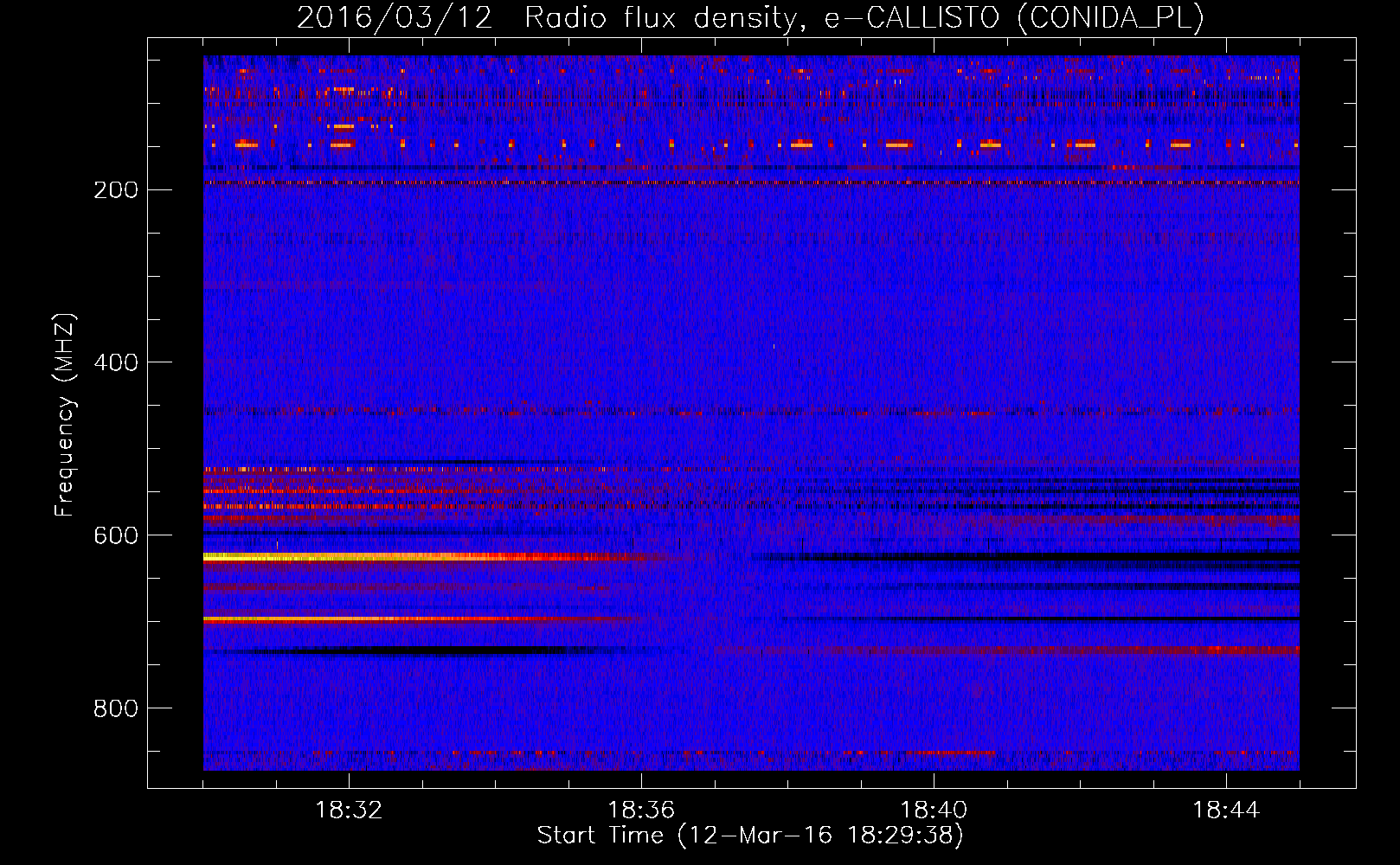Click the "18:44" time tick label
Viewport: 1400px width, 865px height.
(x=1226, y=811)
